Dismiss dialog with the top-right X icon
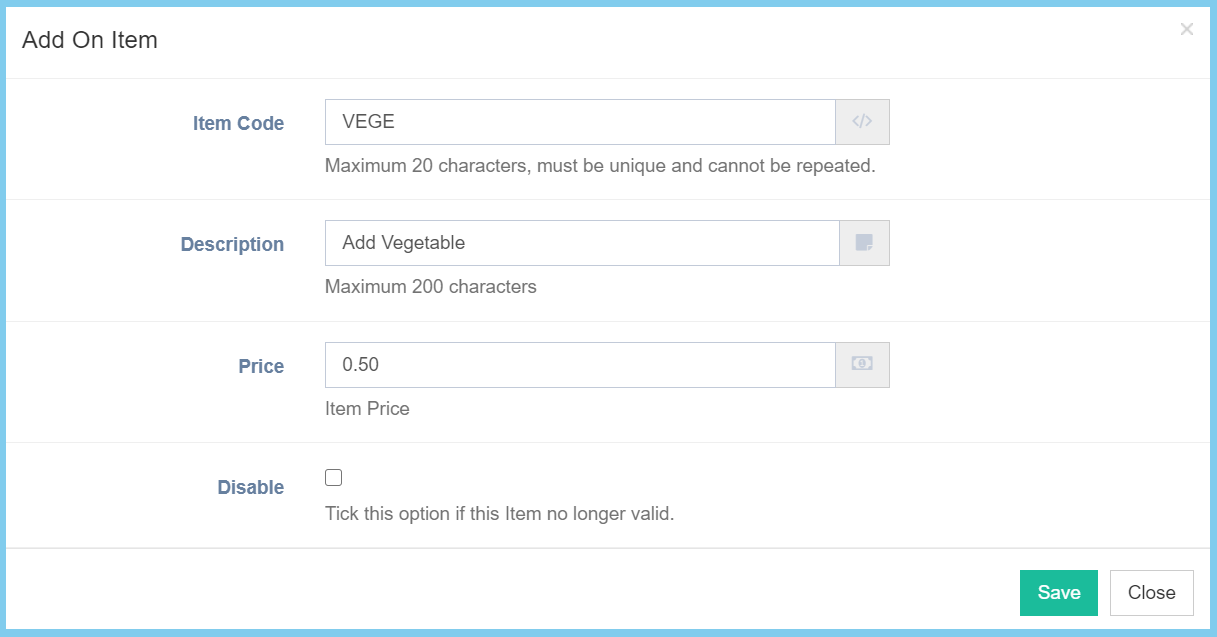The height and width of the screenshot is (637, 1217). pyautogui.click(x=1186, y=30)
